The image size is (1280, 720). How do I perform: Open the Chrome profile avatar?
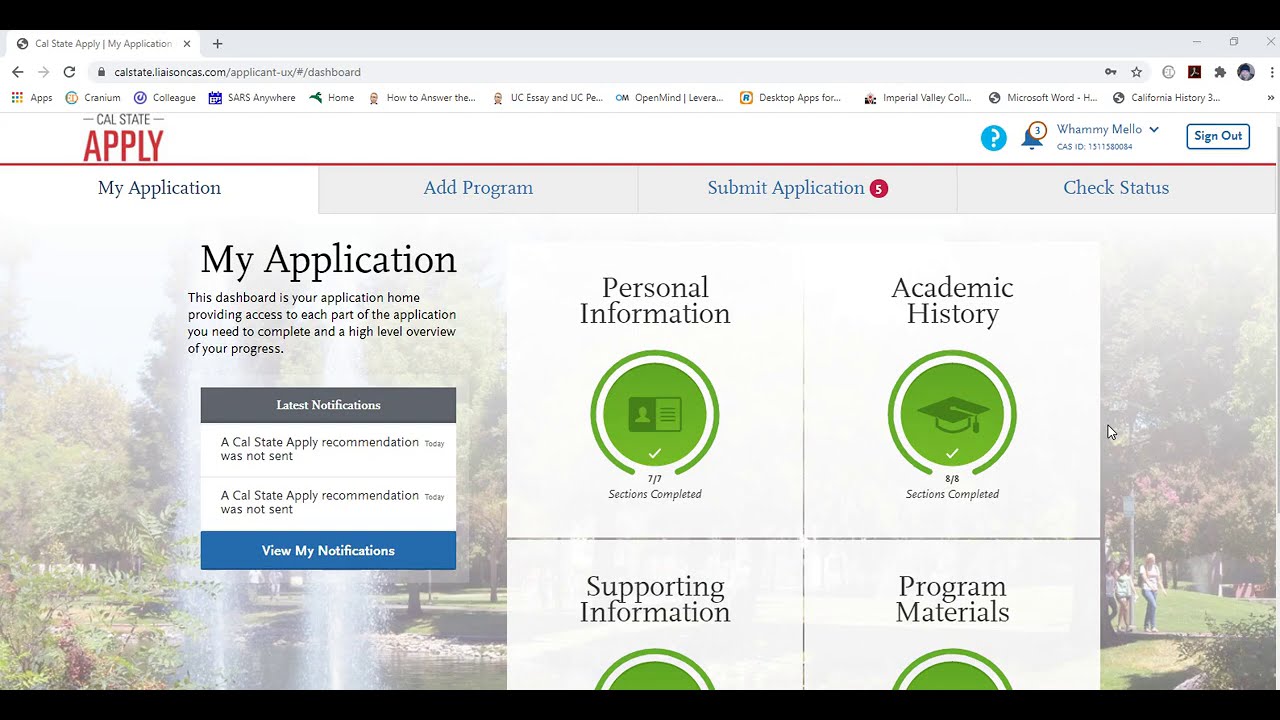[1246, 72]
